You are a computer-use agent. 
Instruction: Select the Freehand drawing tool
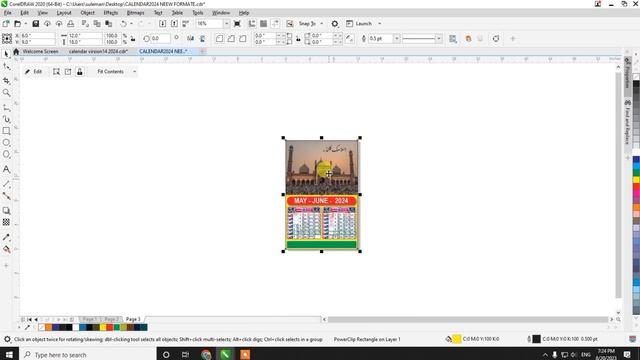tap(6, 108)
